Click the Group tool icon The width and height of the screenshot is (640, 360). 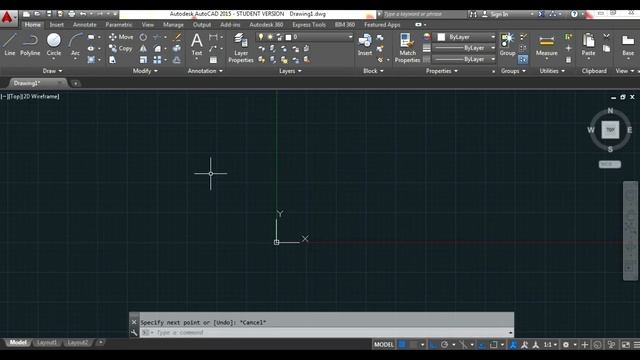pos(507,44)
